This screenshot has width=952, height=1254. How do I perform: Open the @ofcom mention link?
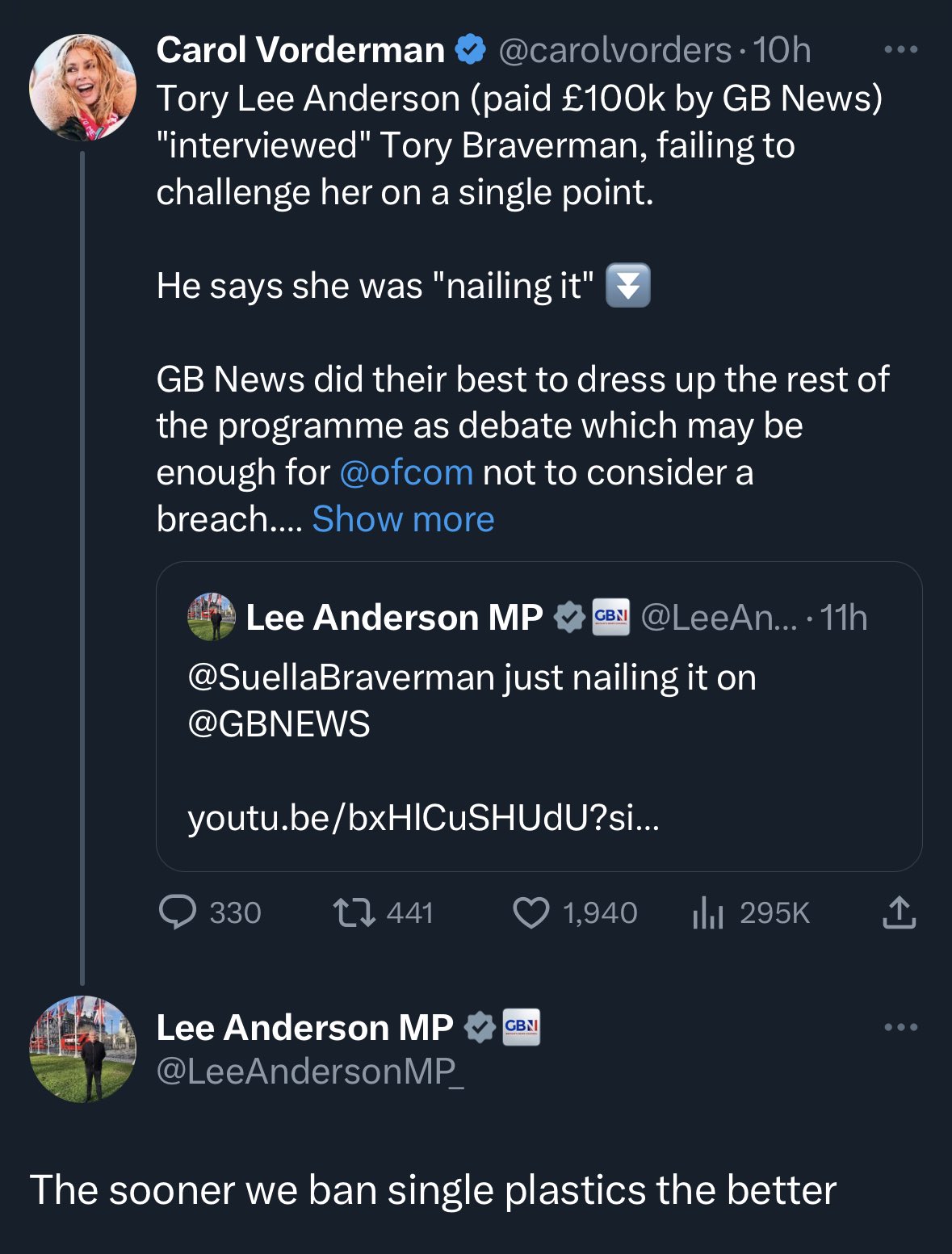[406, 472]
